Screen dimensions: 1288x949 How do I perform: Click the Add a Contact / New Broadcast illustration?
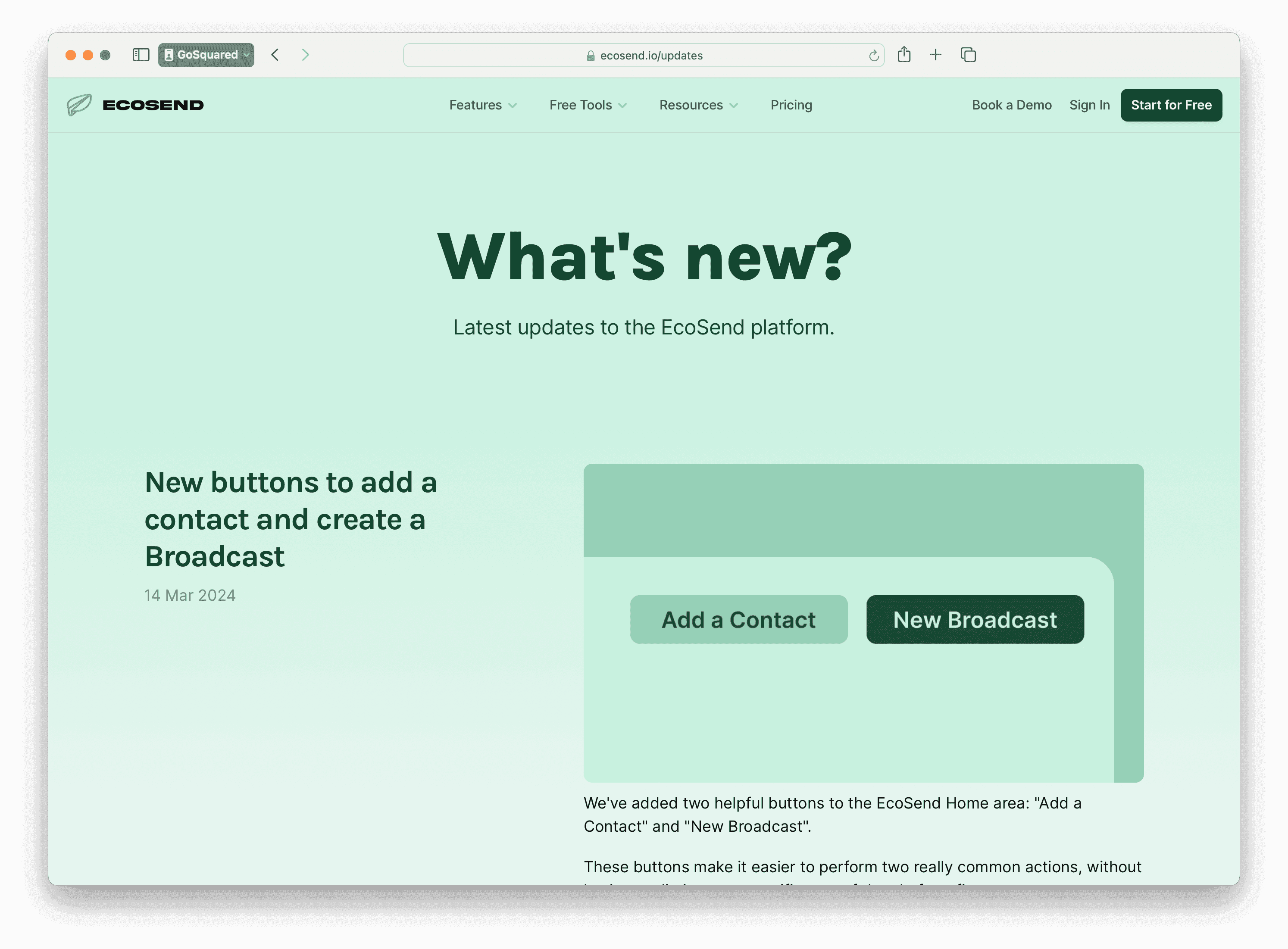point(863,623)
